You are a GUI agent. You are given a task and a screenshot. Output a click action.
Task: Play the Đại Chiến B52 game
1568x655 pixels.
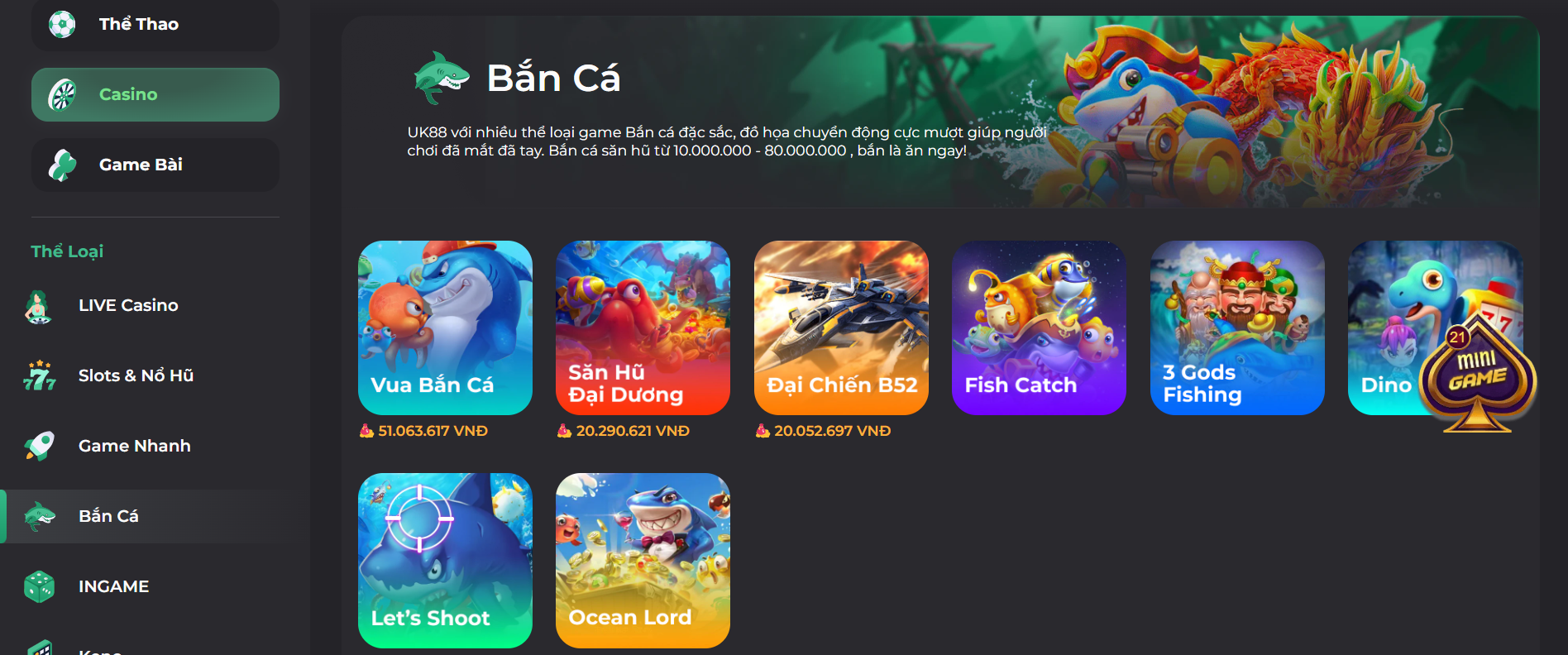tap(841, 327)
